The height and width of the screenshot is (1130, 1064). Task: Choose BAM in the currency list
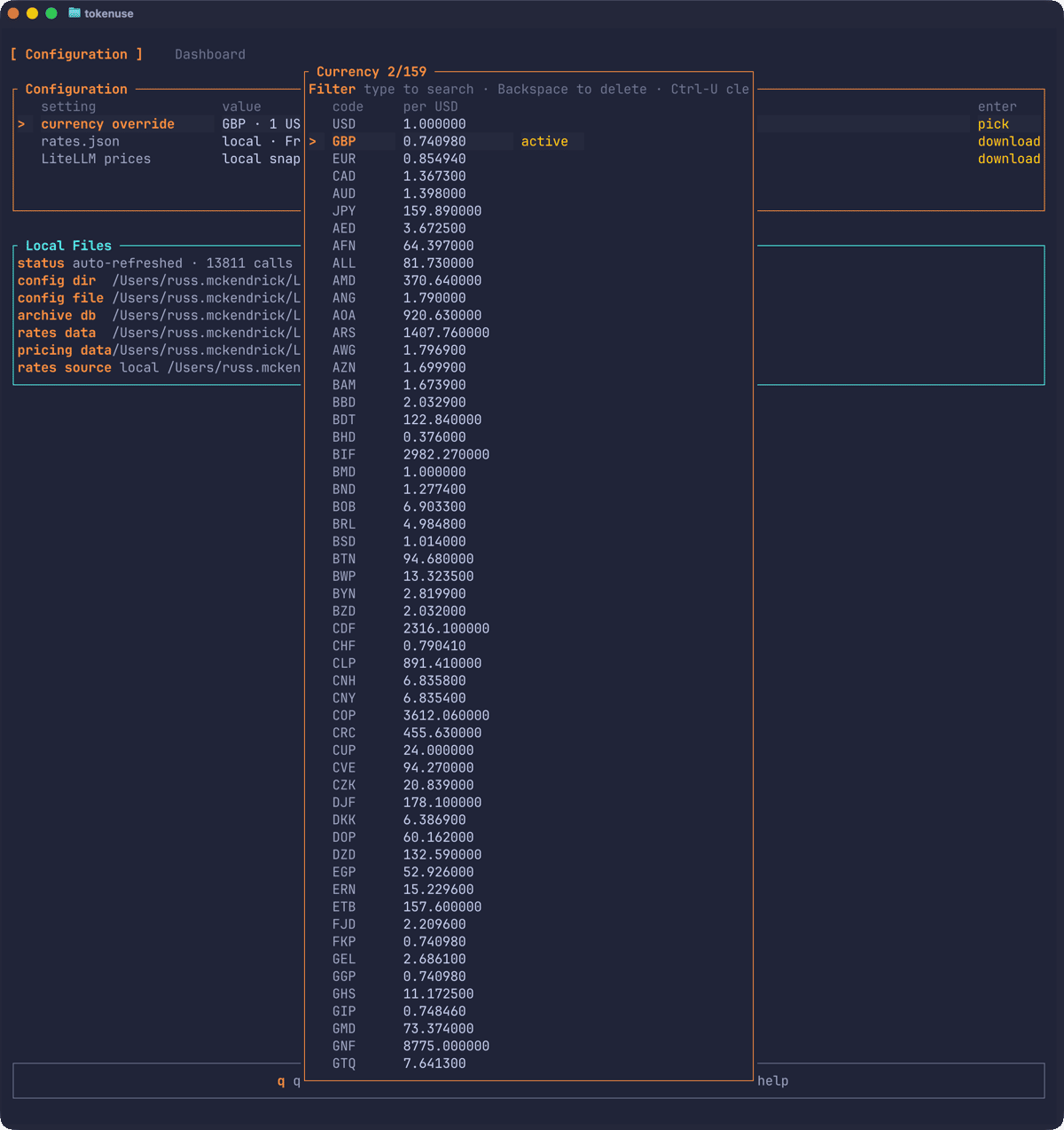click(529, 385)
